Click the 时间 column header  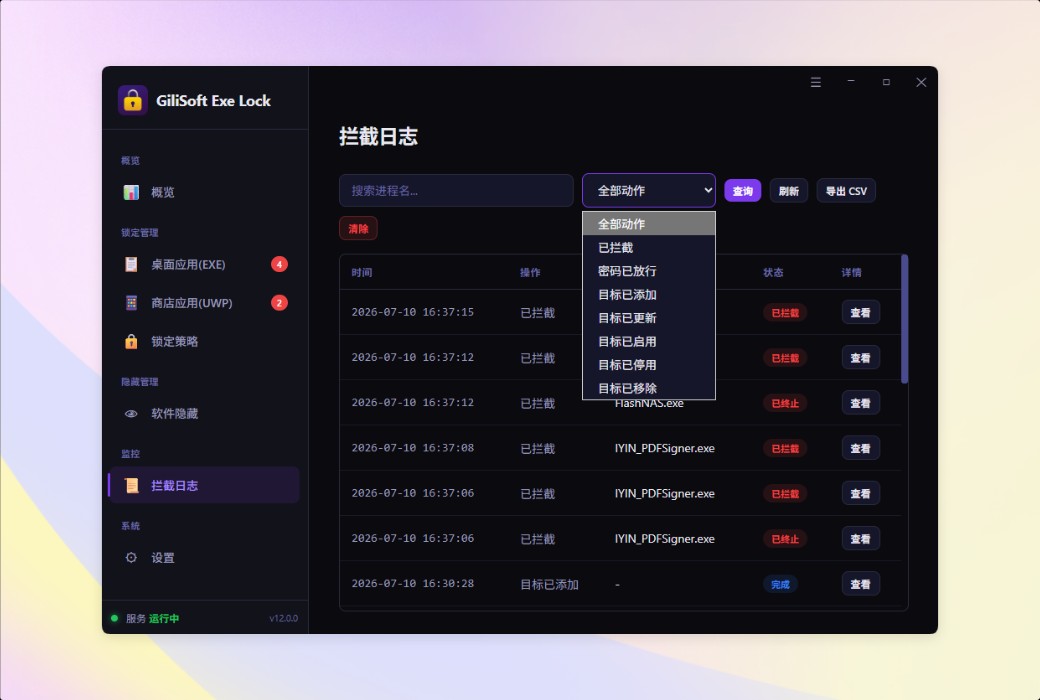(x=361, y=273)
